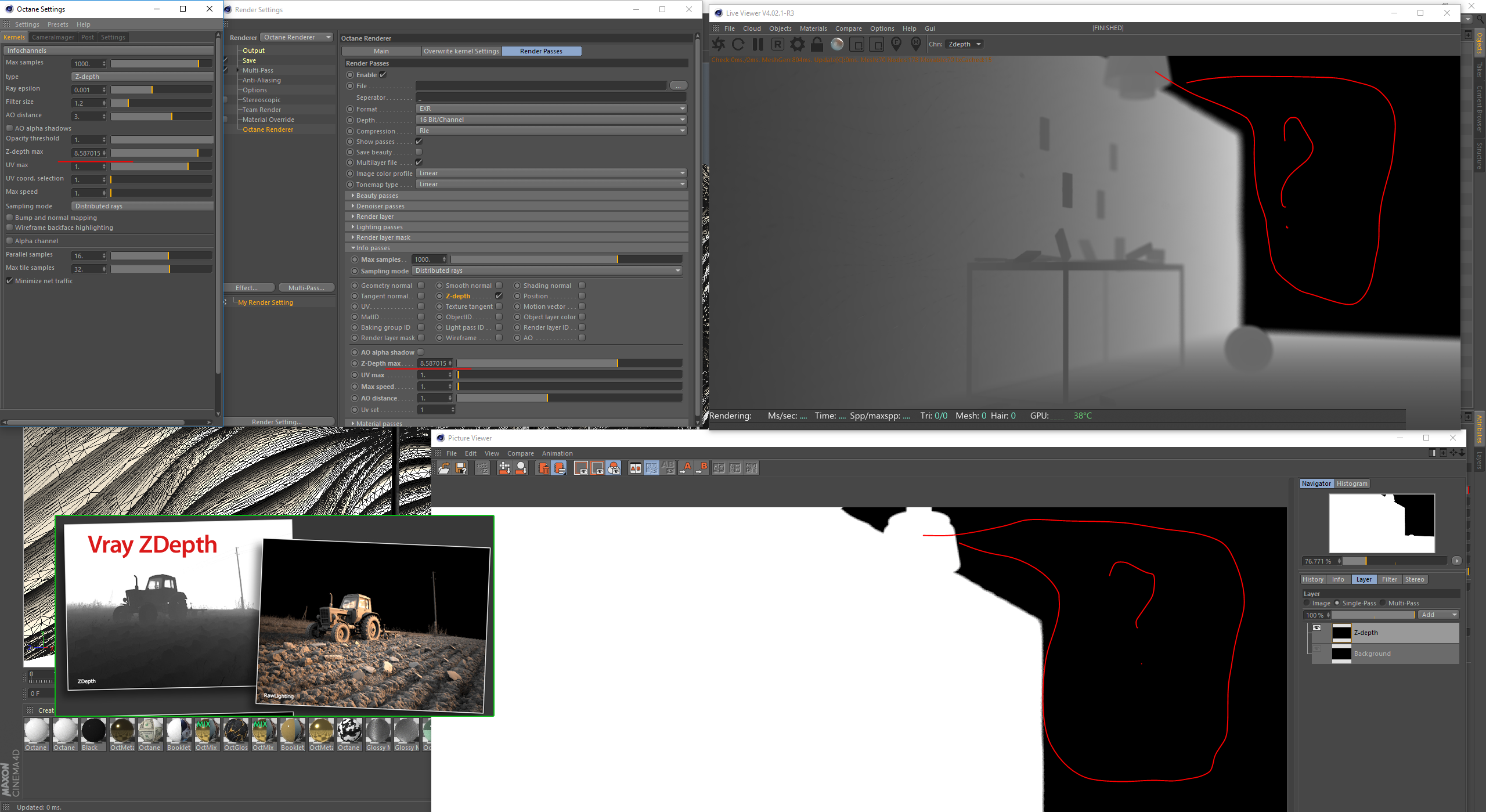Viewport: 1486px width, 812px height.
Task: Restart render with circular arrow icon
Action: coord(738,44)
